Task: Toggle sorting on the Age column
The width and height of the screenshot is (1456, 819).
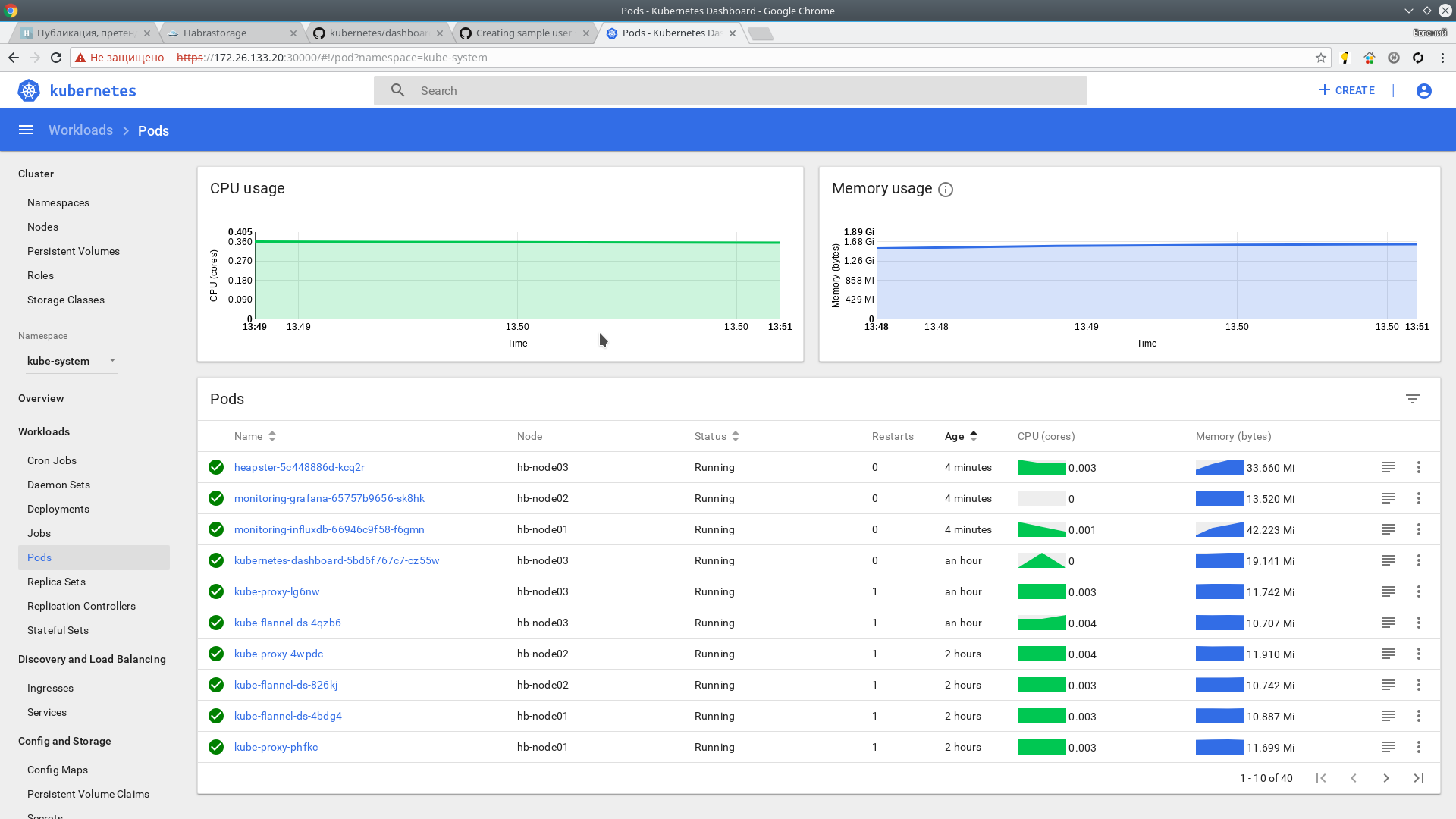Action: 973,436
